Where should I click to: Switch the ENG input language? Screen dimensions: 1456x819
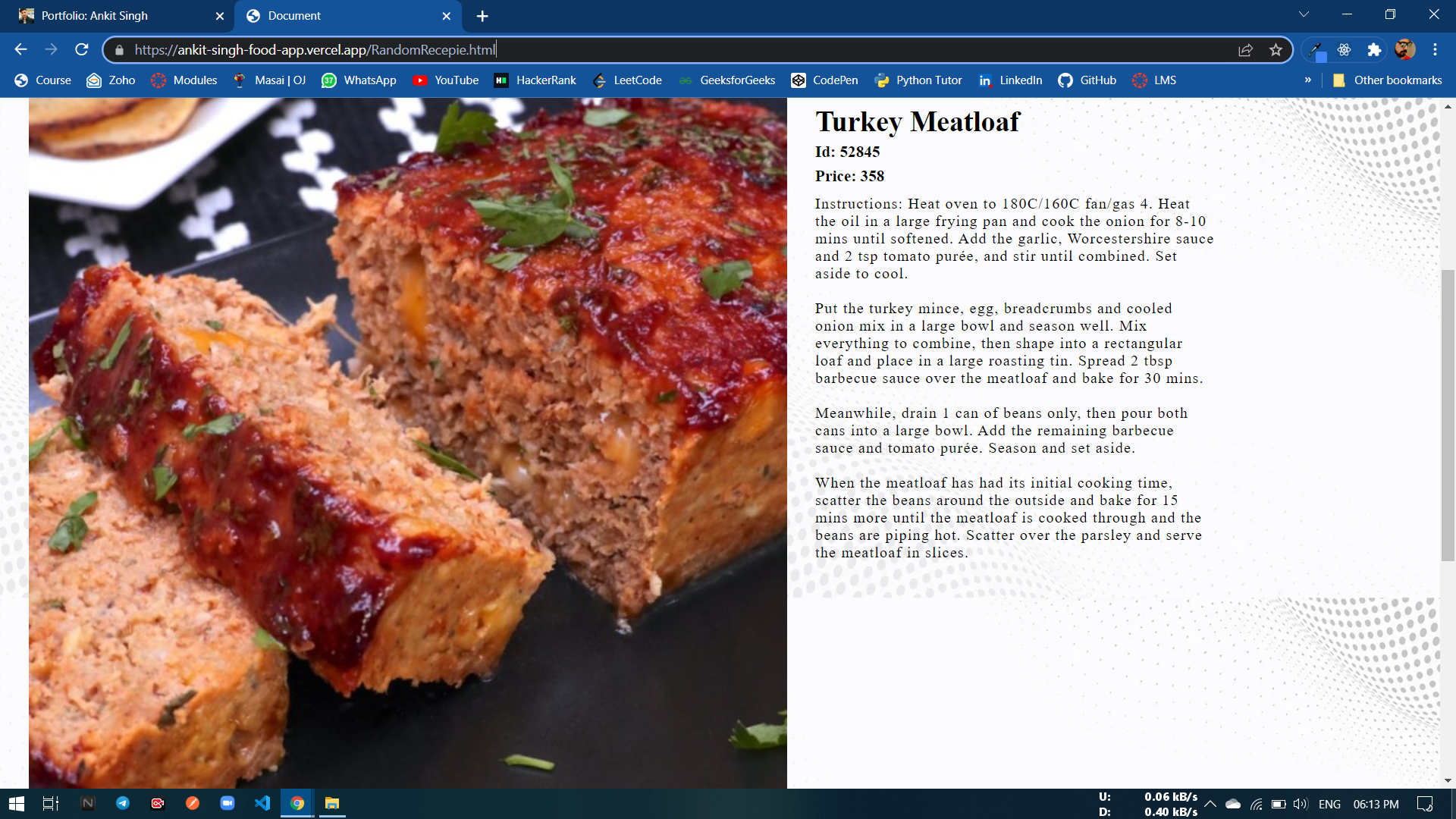coord(1329,804)
